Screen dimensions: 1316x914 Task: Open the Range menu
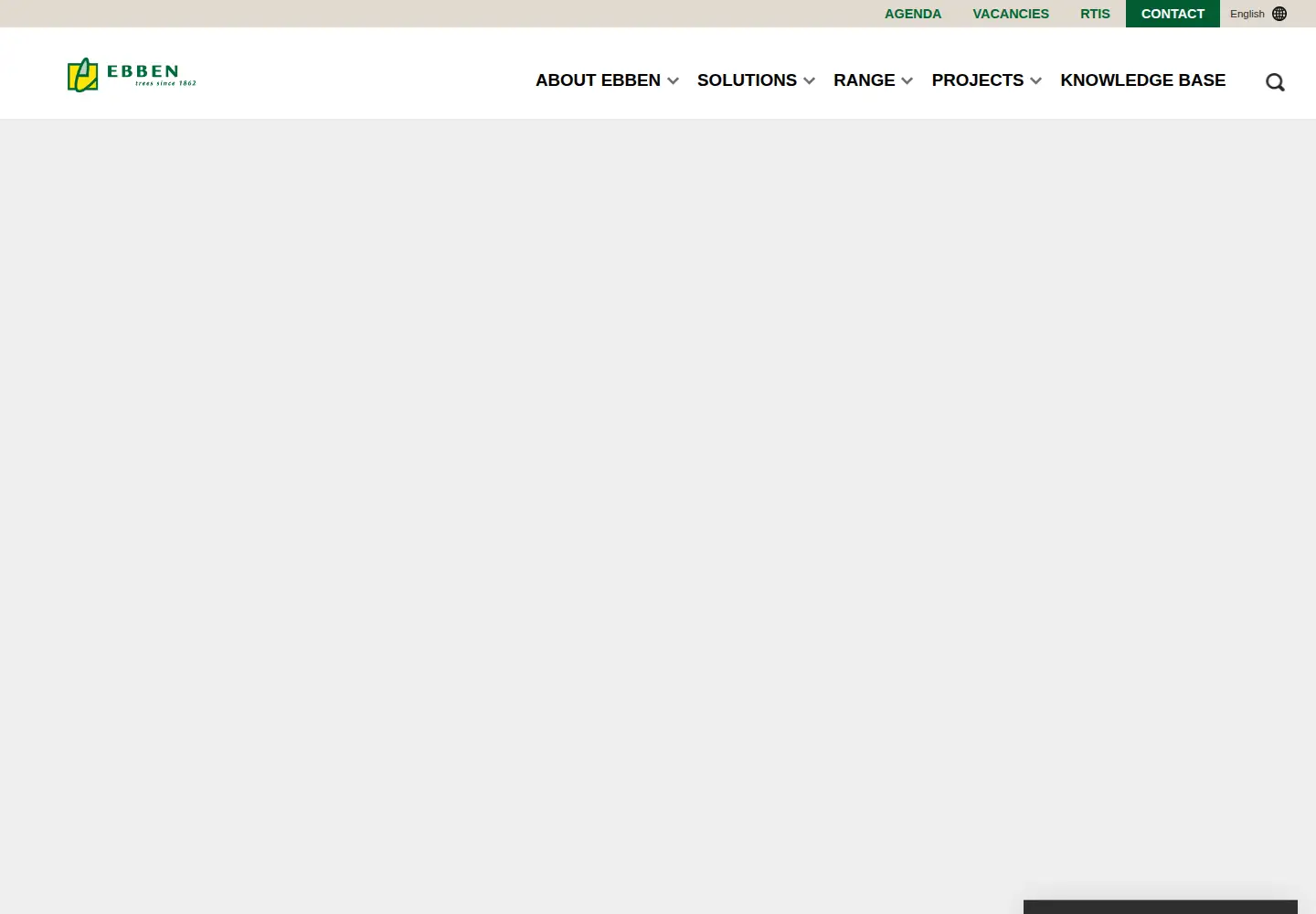pos(864,80)
